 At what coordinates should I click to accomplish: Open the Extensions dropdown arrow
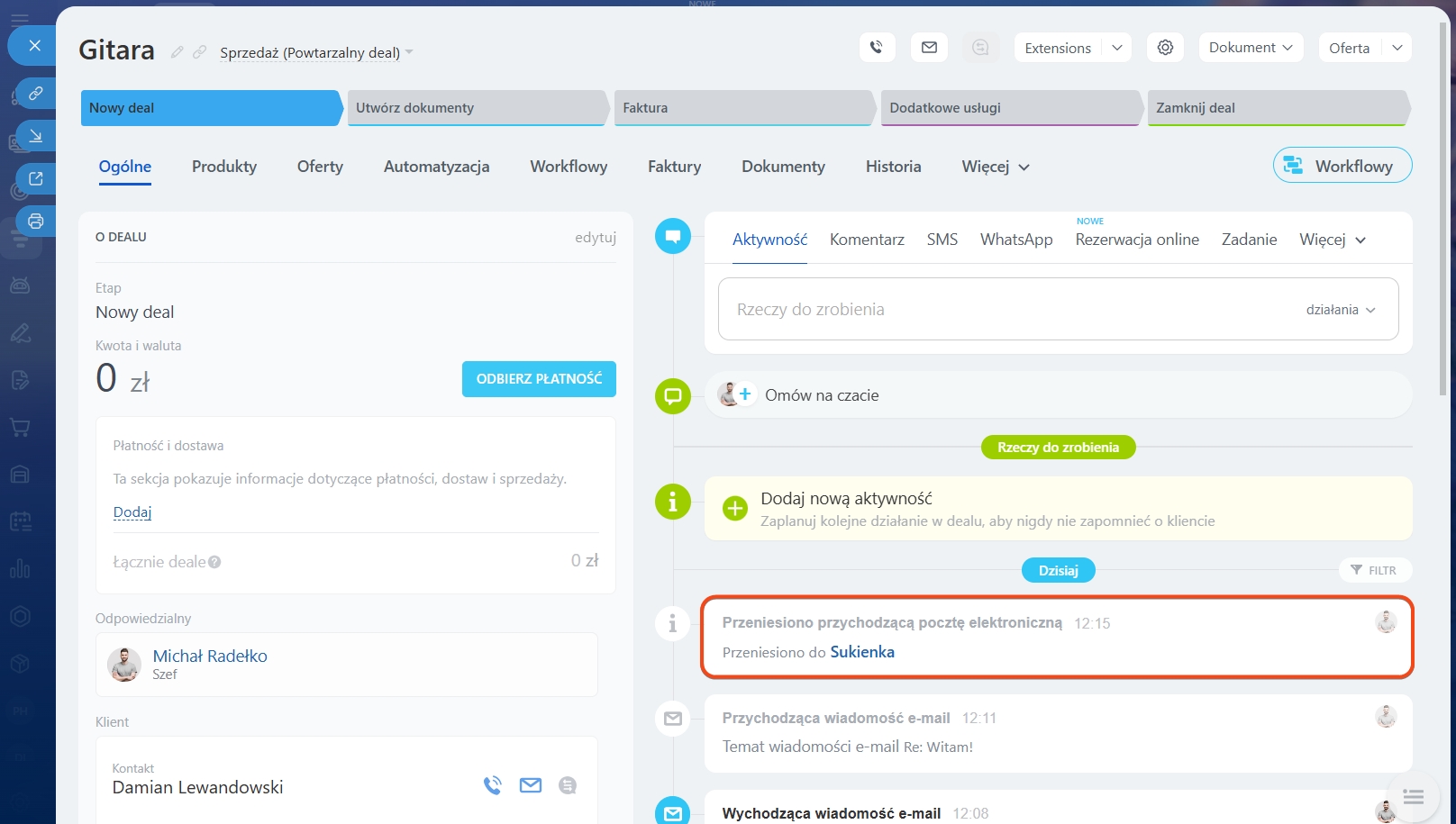click(1116, 48)
